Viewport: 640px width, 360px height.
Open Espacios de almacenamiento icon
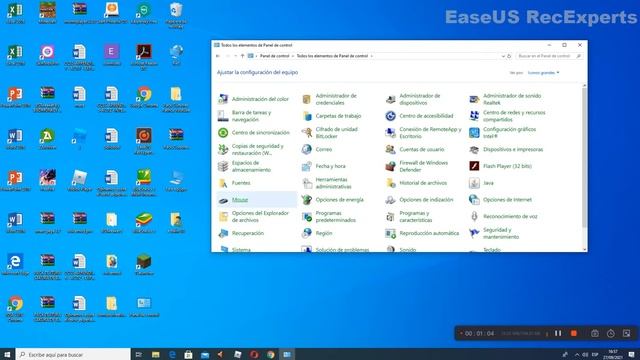223,166
